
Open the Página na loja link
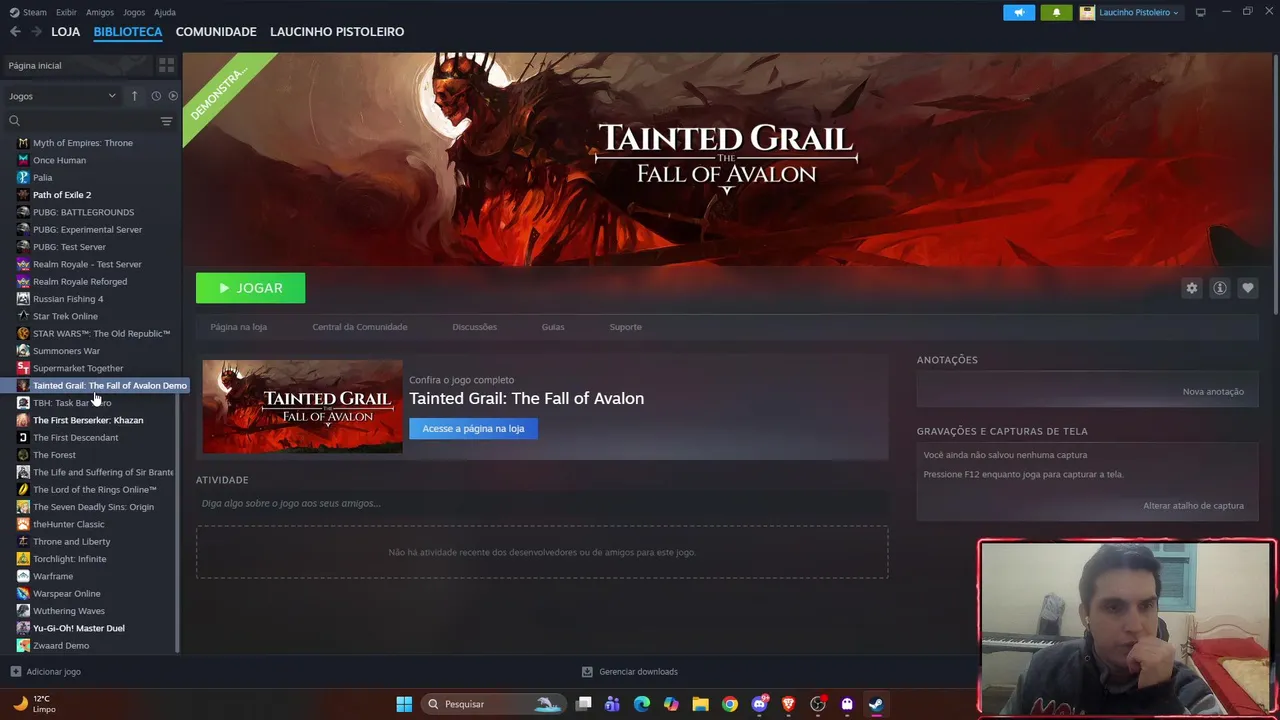coord(238,327)
